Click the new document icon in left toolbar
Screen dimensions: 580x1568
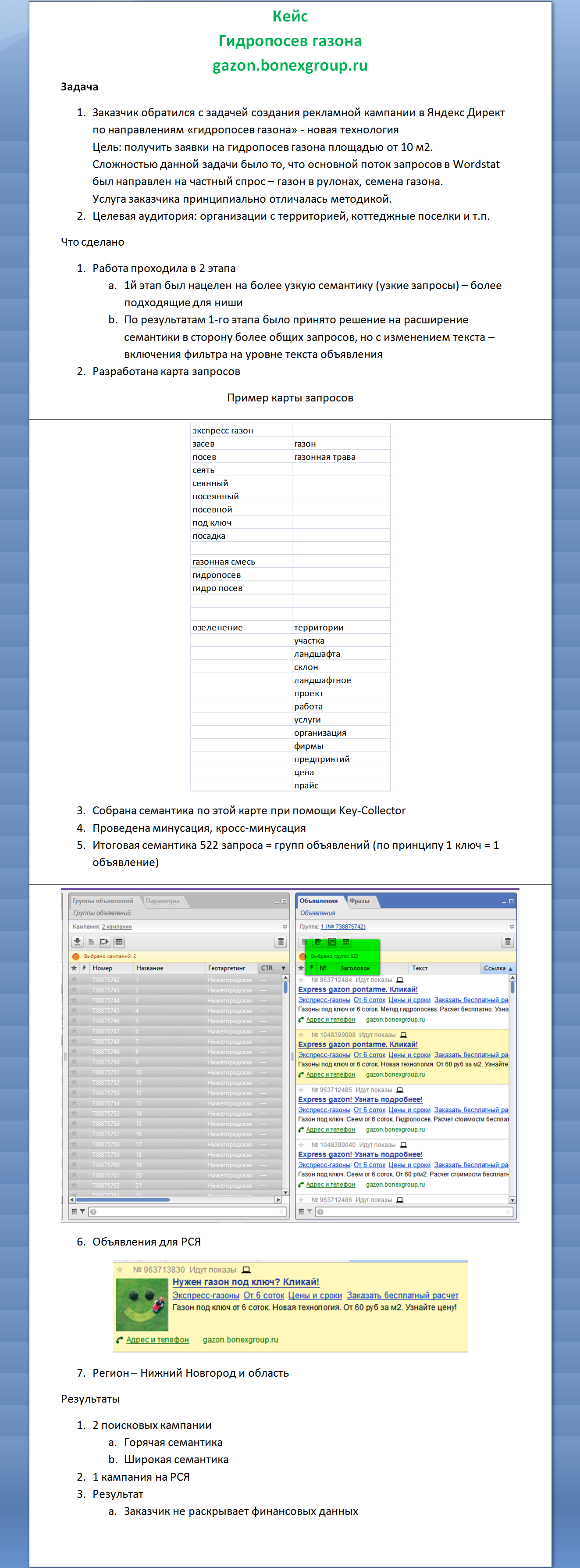[91, 942]
